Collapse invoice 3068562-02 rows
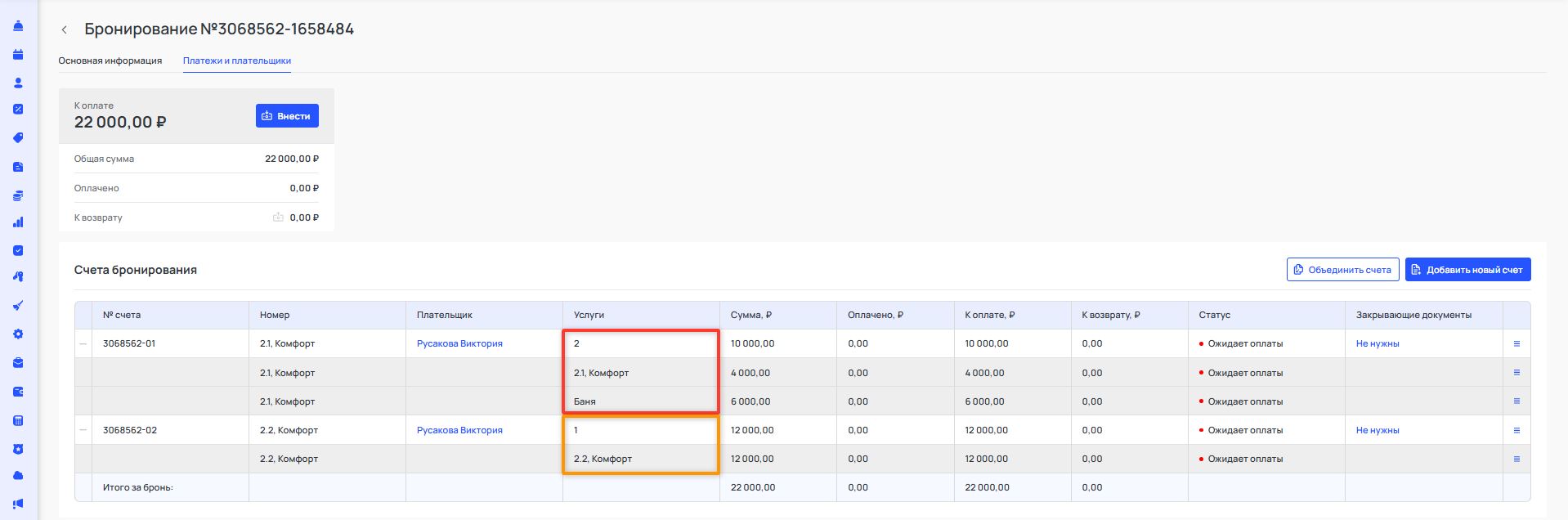Viewport: 1568px width, 520px height. 83,430
